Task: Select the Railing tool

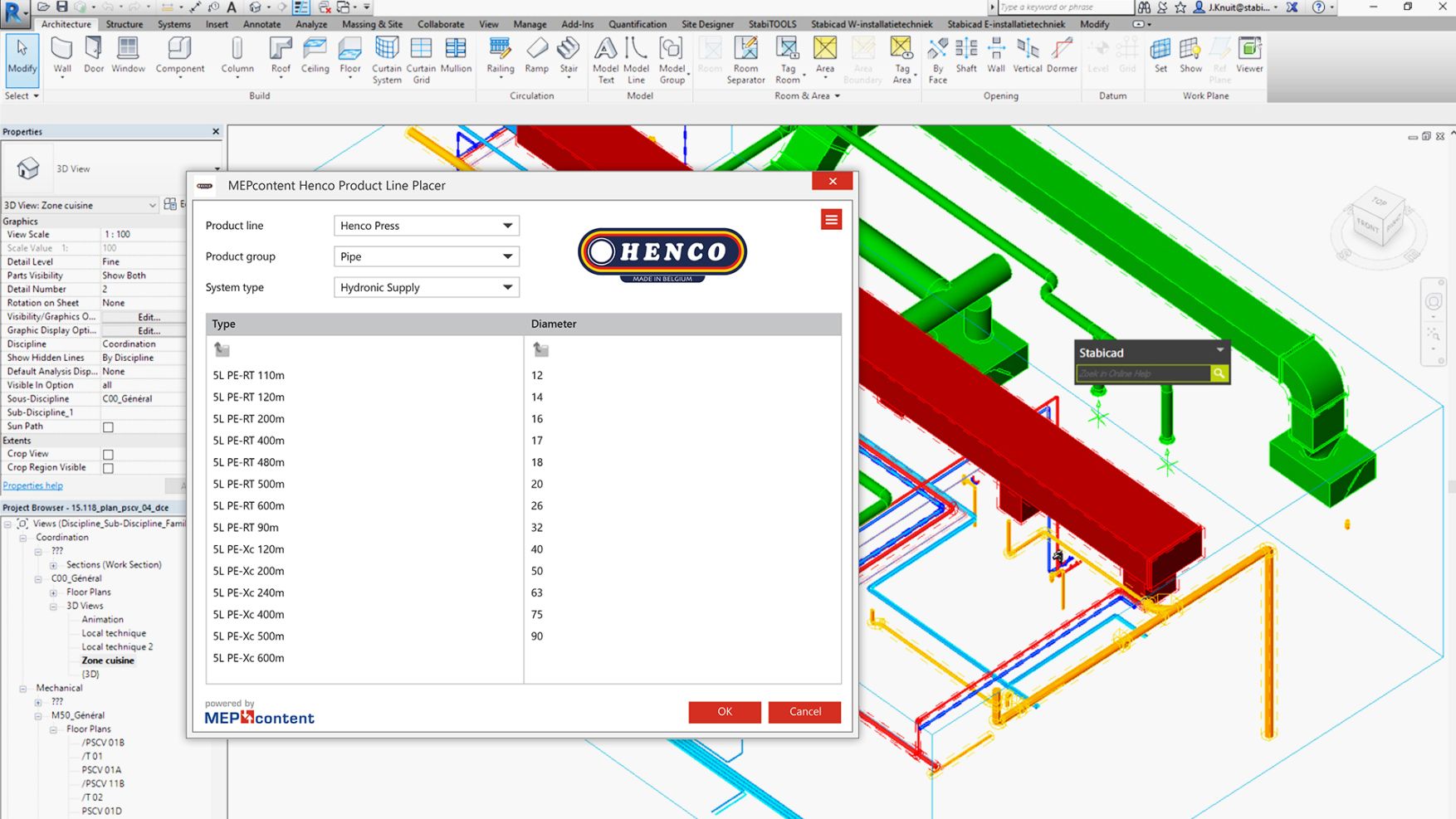Action: coord(500,56)
